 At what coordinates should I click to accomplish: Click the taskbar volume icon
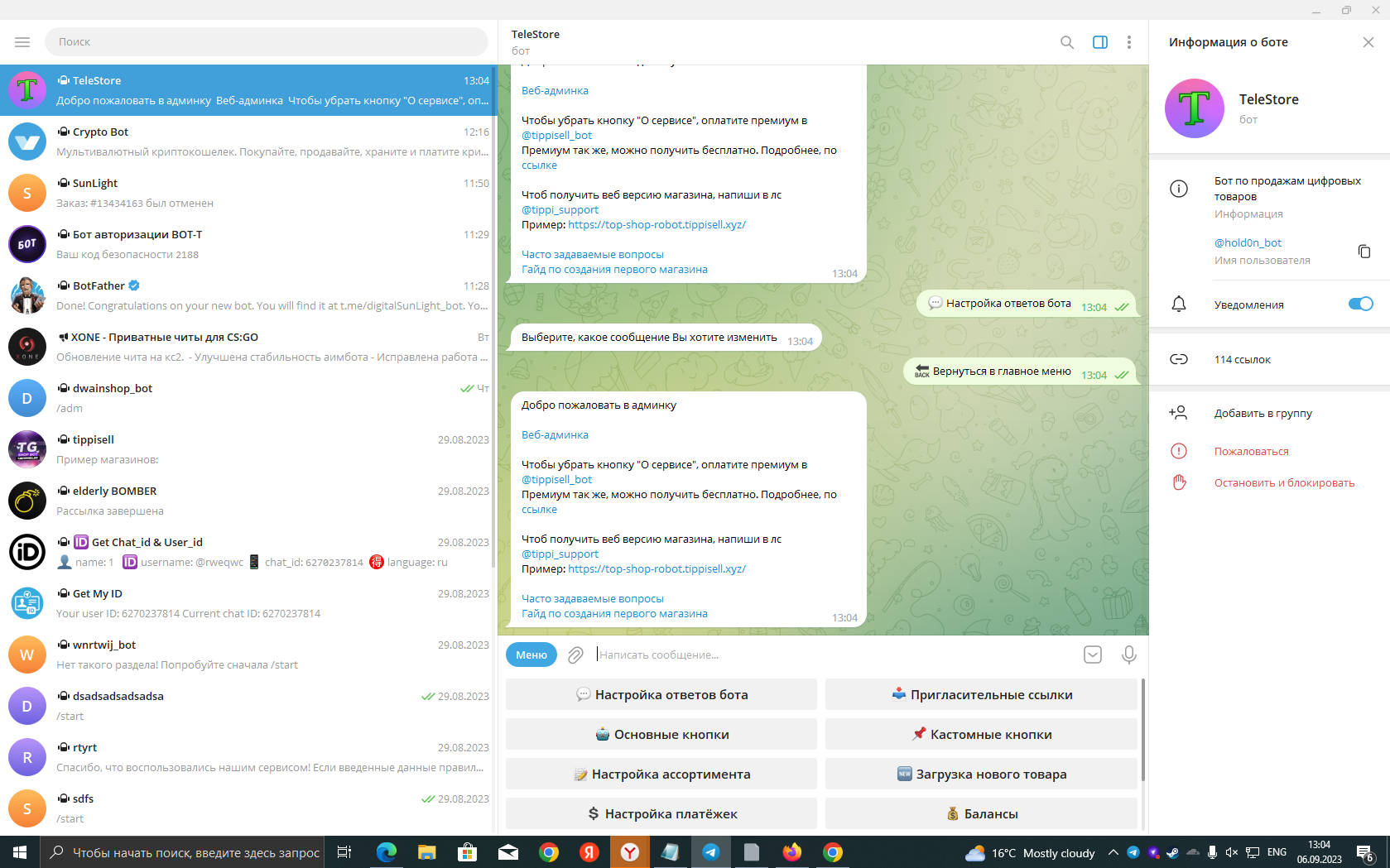tap(1232, 852)
